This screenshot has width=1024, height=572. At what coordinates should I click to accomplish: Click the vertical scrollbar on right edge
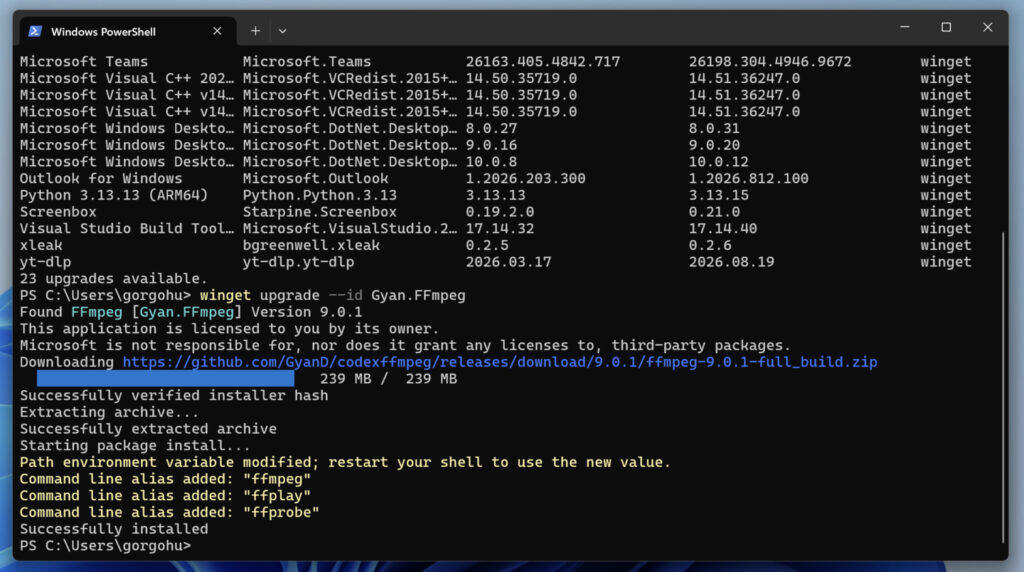click(1002, 387)
